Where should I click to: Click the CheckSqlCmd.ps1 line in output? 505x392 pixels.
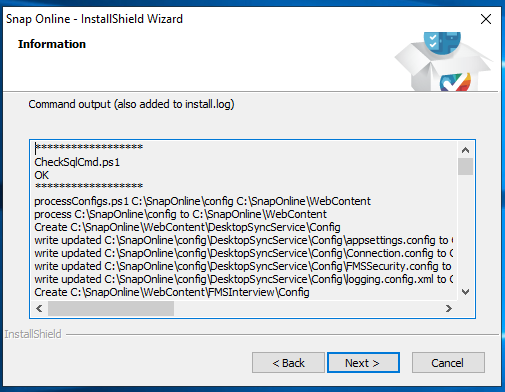77,162
